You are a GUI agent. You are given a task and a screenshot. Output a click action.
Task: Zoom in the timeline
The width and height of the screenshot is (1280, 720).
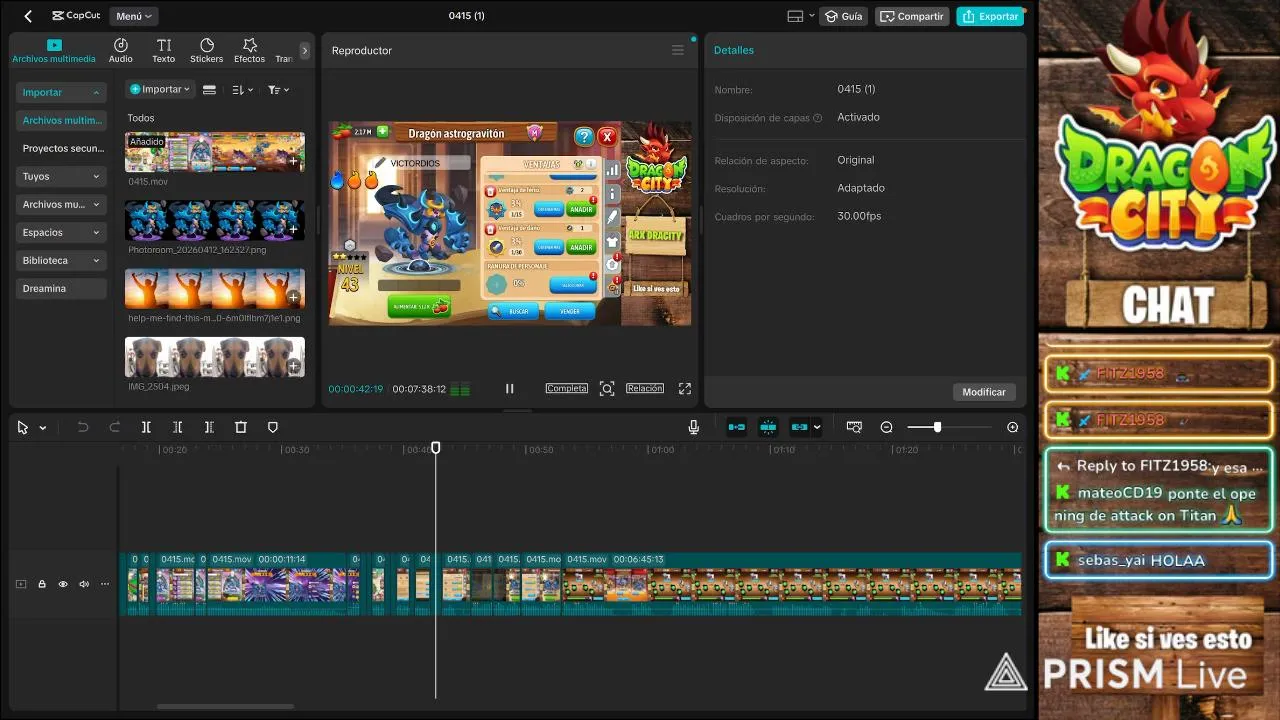(1013, 427)
